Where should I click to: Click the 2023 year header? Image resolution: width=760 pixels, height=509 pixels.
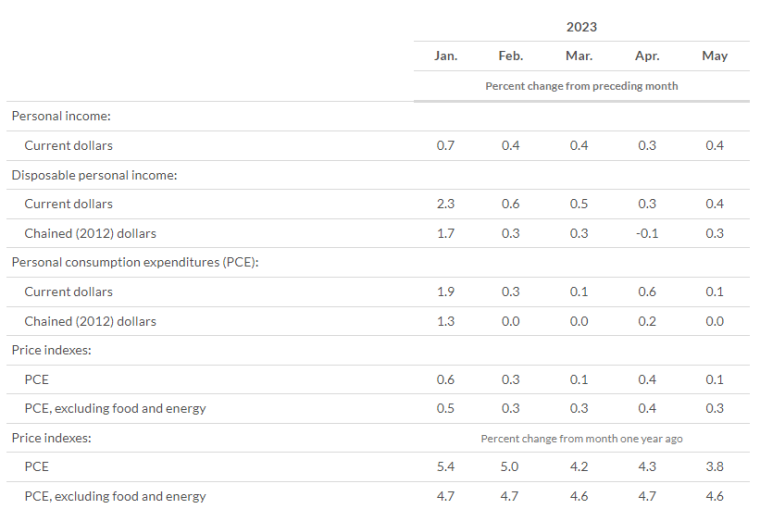pos(581,27)
